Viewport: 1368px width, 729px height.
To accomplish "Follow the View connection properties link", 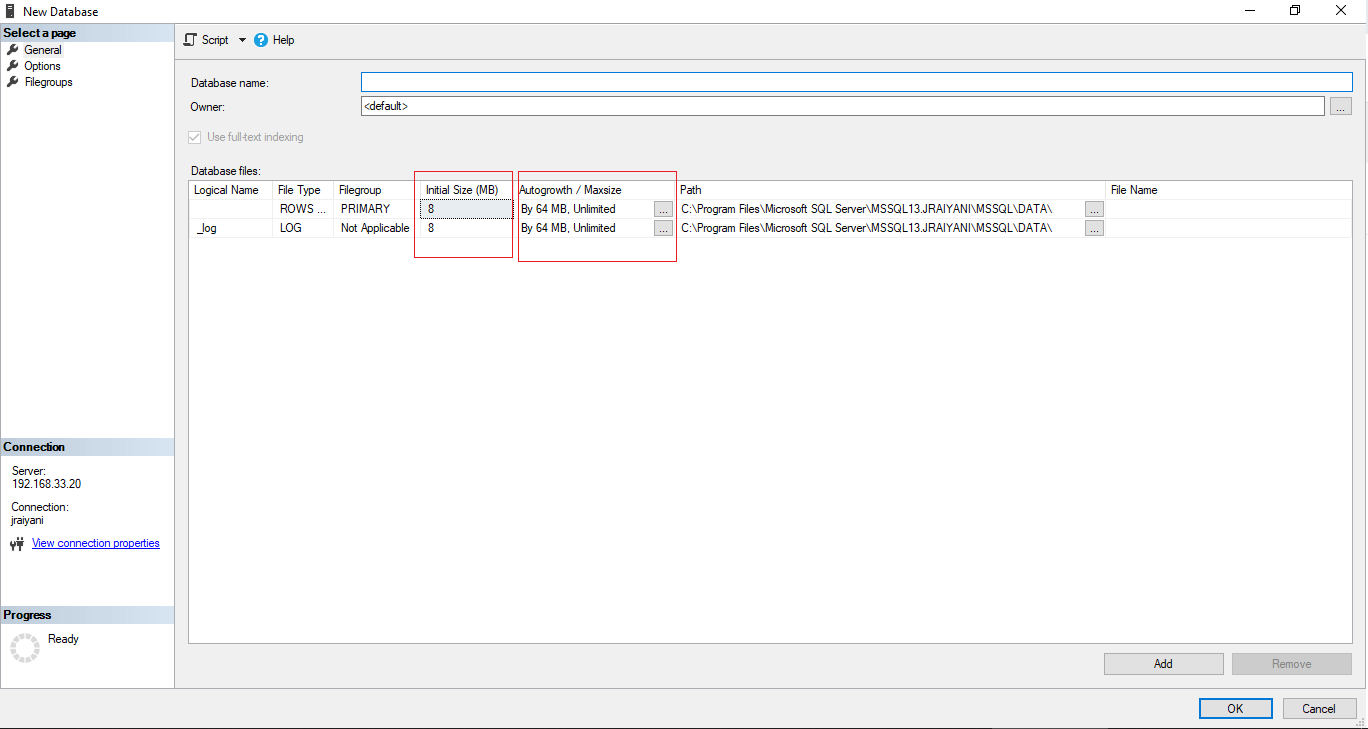I will click(x=95, y=543).
